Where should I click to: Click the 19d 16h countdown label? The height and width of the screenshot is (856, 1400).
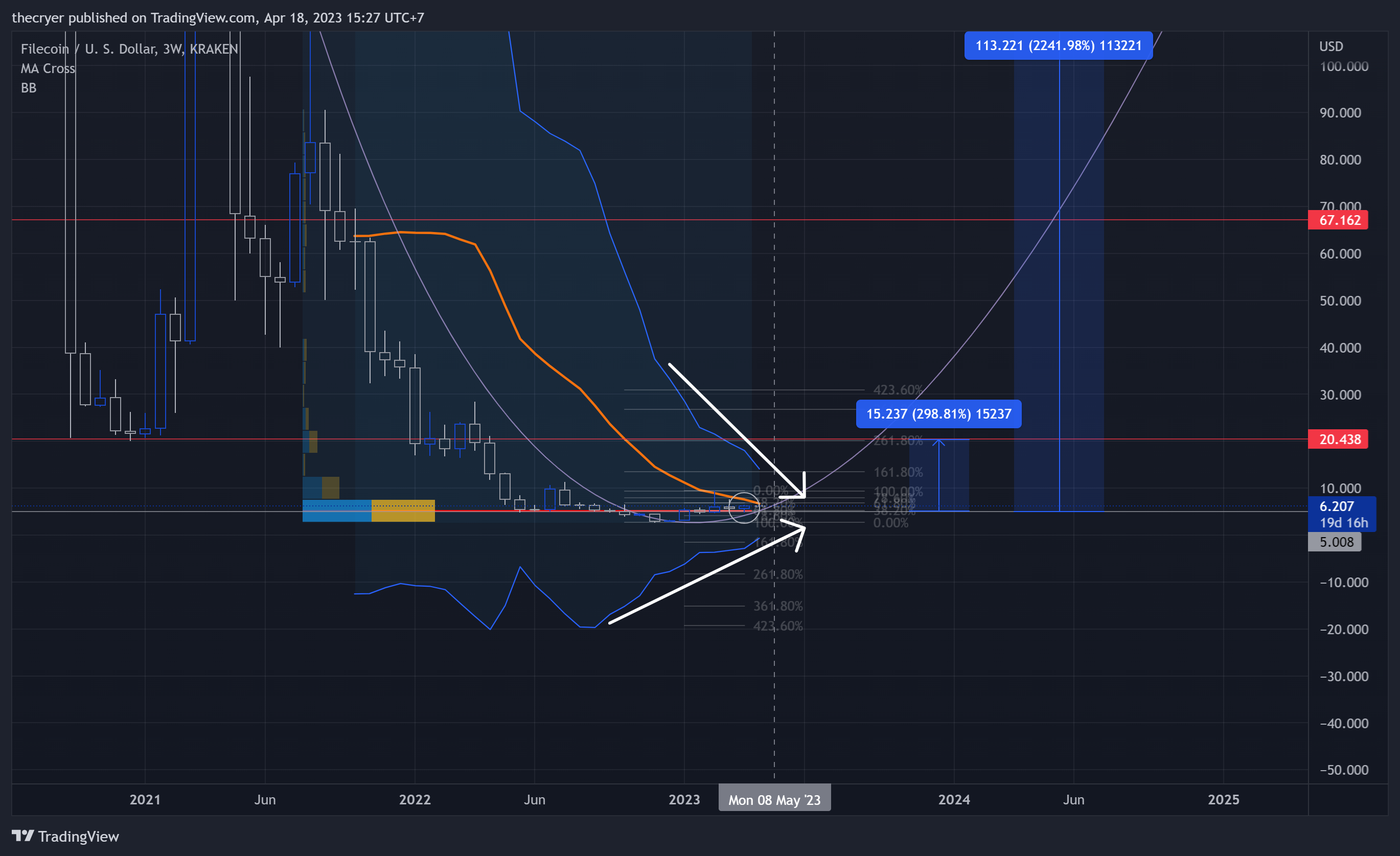click(1343, 523)
